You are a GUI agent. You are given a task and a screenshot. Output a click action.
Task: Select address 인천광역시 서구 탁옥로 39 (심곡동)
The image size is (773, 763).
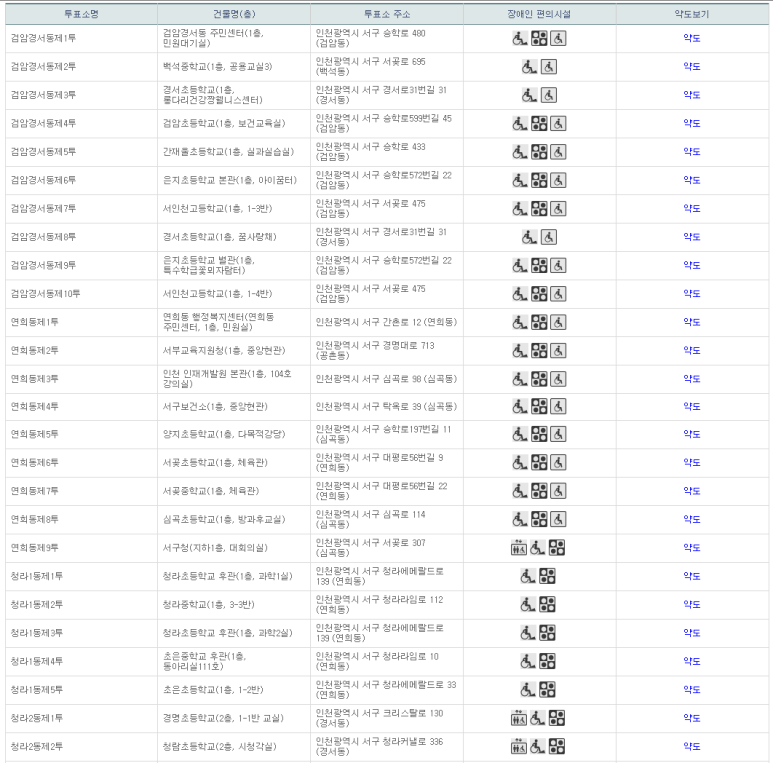(386, 406)
